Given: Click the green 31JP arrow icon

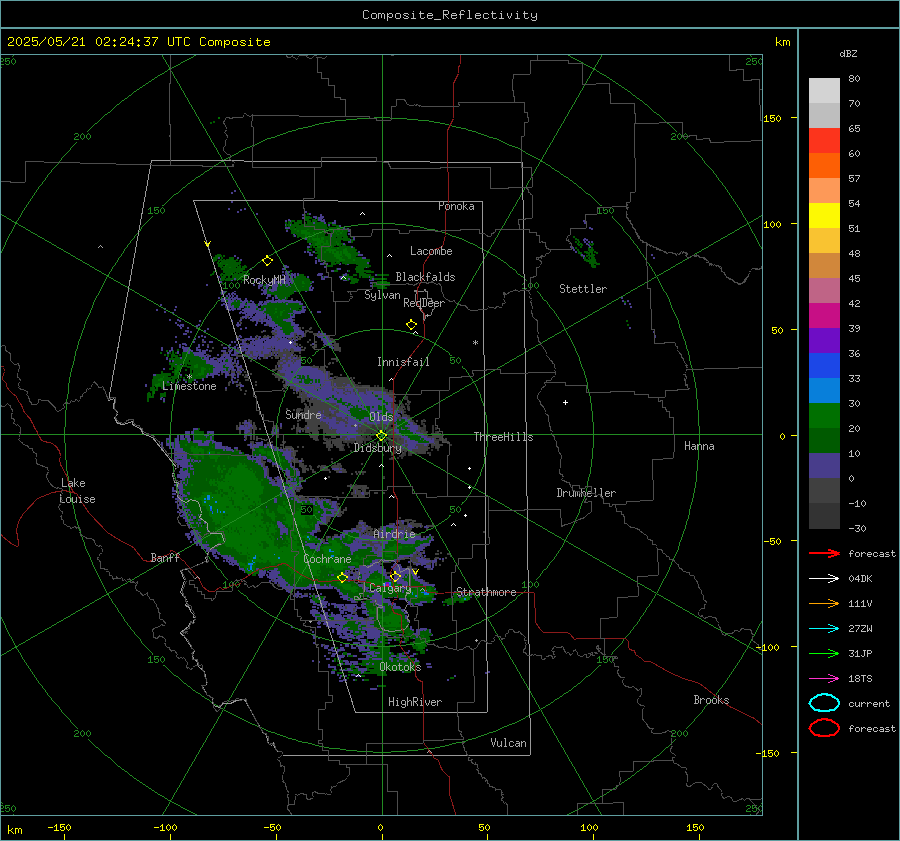Looking at the screenshot, I should [x=824, y=653].
